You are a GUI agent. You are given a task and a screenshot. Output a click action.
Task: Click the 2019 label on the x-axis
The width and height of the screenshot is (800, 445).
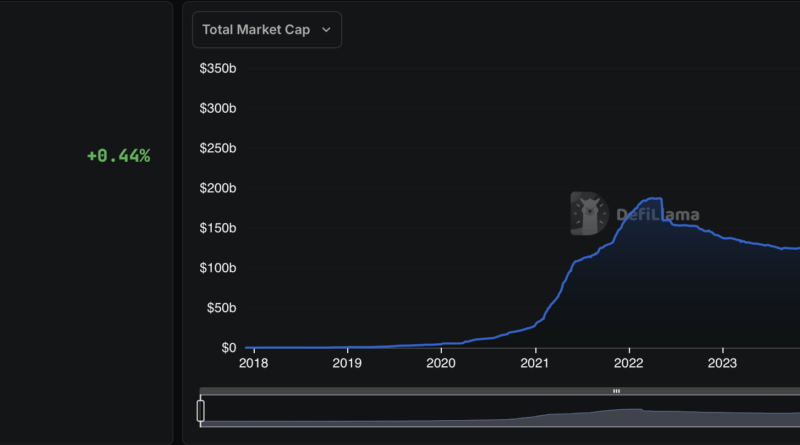click(347, 363)
